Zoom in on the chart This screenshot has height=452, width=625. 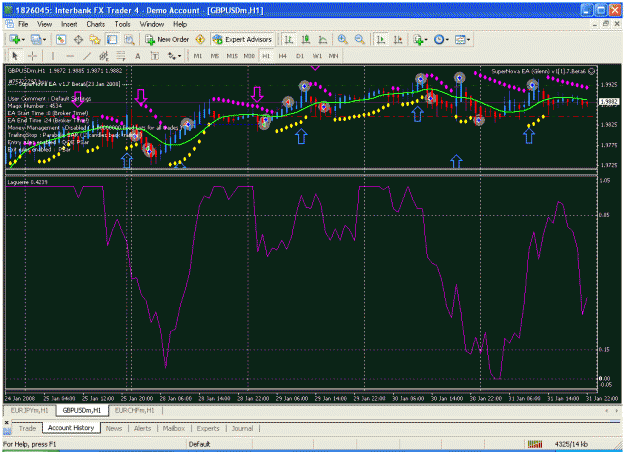click(x=342, y=39)
